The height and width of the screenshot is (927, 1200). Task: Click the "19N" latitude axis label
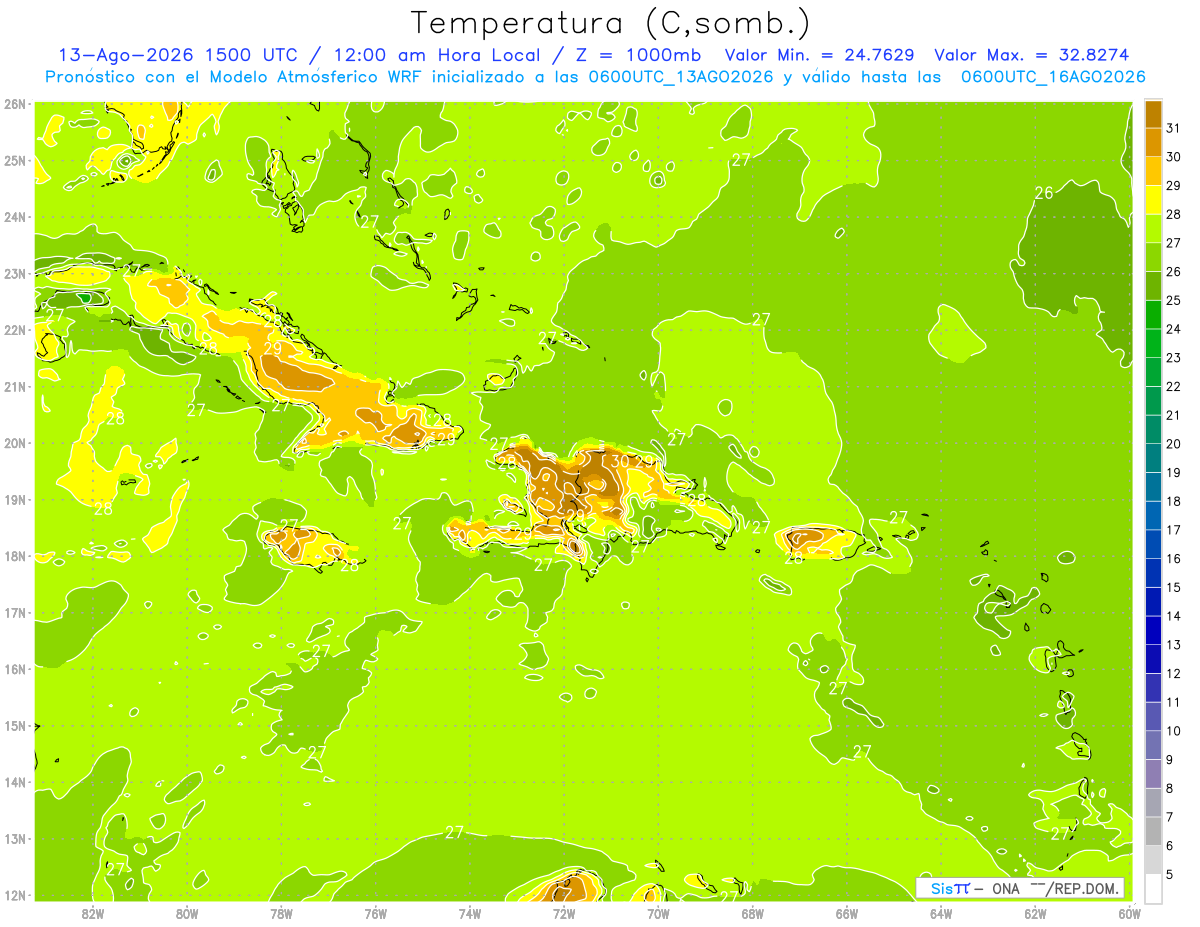pyautogui.click(x=15, y=500)
